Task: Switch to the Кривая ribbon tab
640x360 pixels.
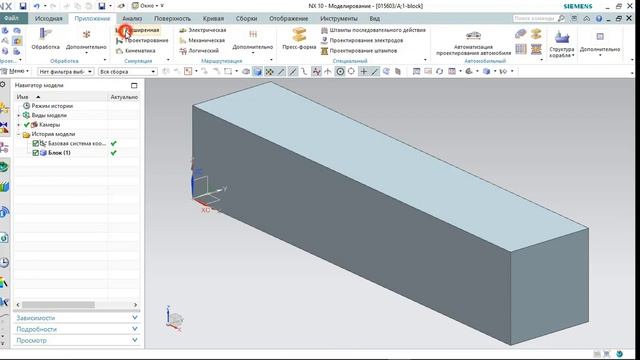Action: [213, 18]
